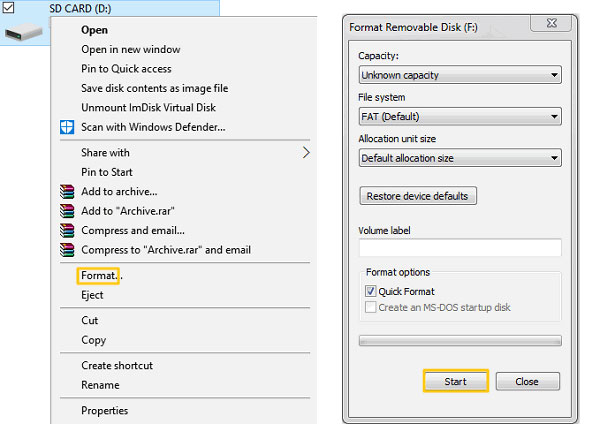Click the SD CARD drive icon

point(24,32)
